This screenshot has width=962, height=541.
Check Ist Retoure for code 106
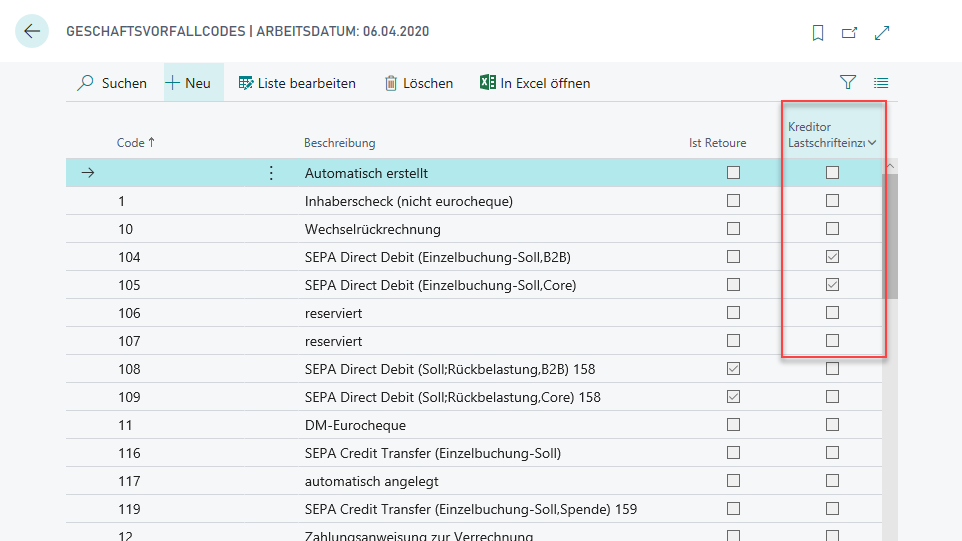tap(733, 313)
